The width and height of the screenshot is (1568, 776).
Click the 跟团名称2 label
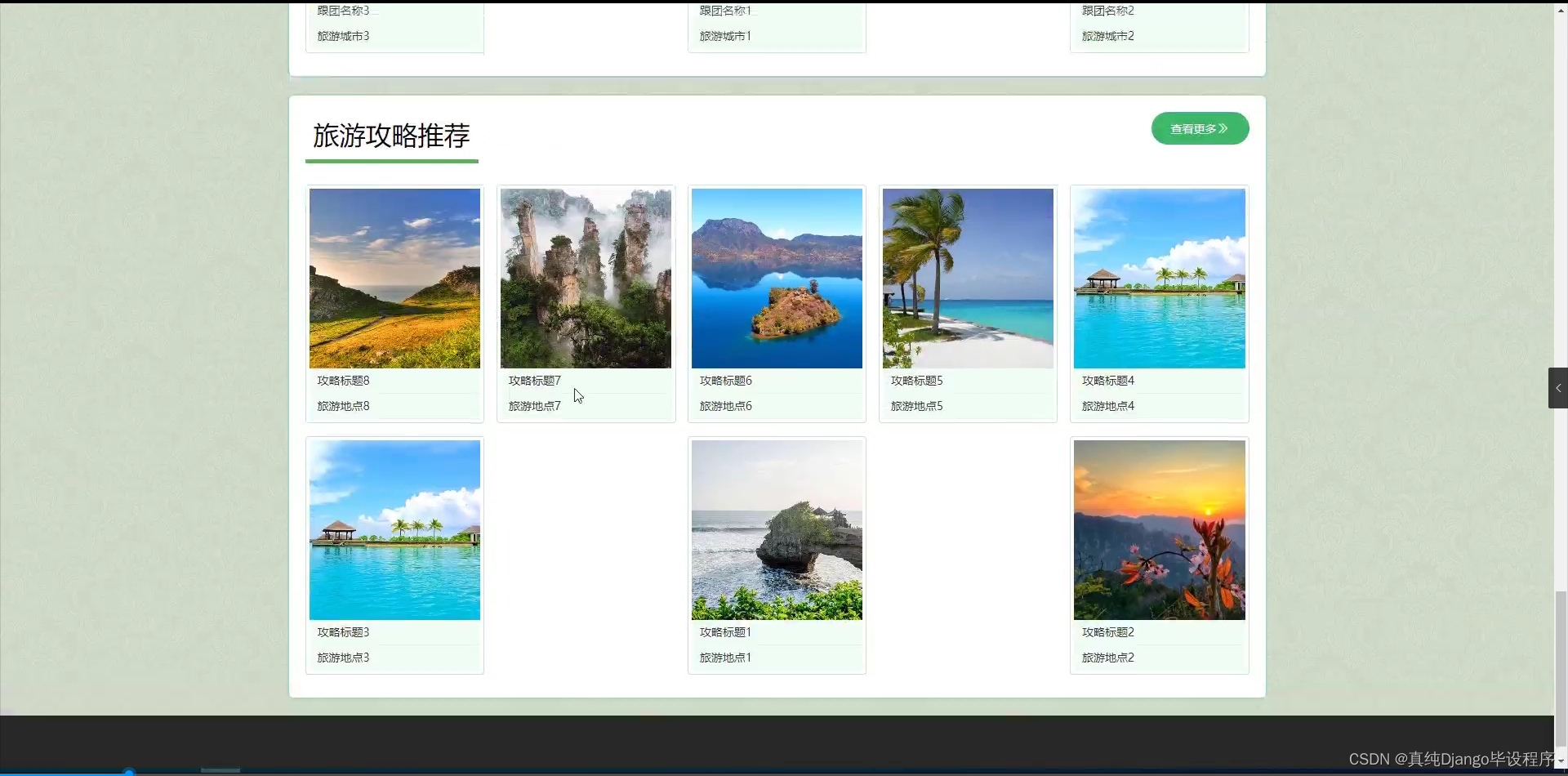point(1107,11)
